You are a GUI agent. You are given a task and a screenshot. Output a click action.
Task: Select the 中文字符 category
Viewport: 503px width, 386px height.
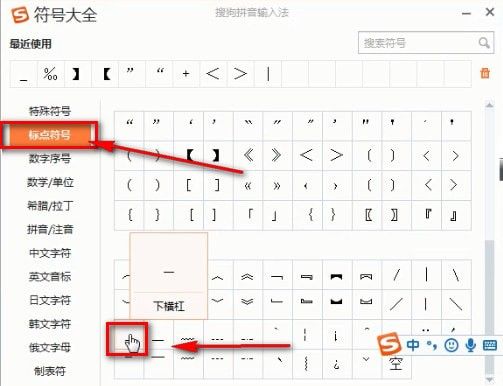click(x=50, y=253)
